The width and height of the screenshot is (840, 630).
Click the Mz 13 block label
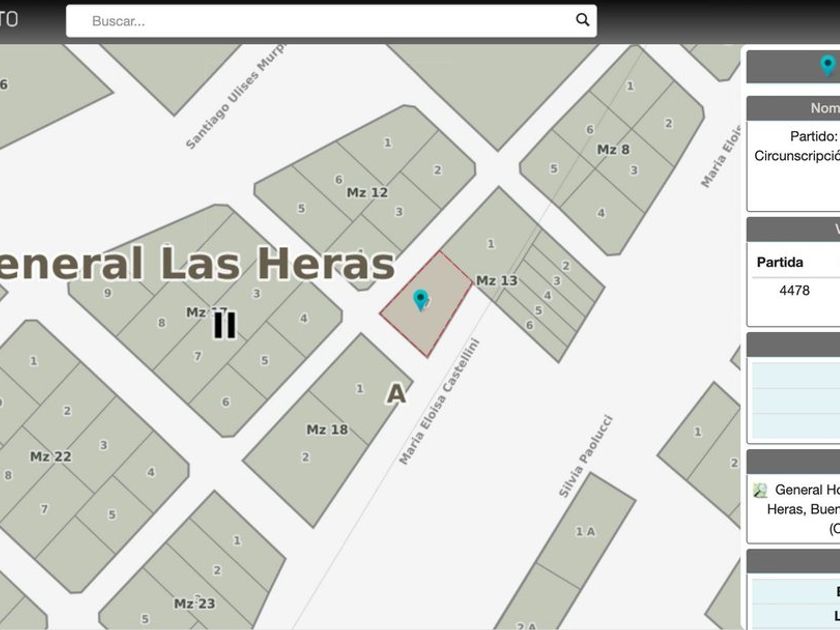(x=497, y=280)
